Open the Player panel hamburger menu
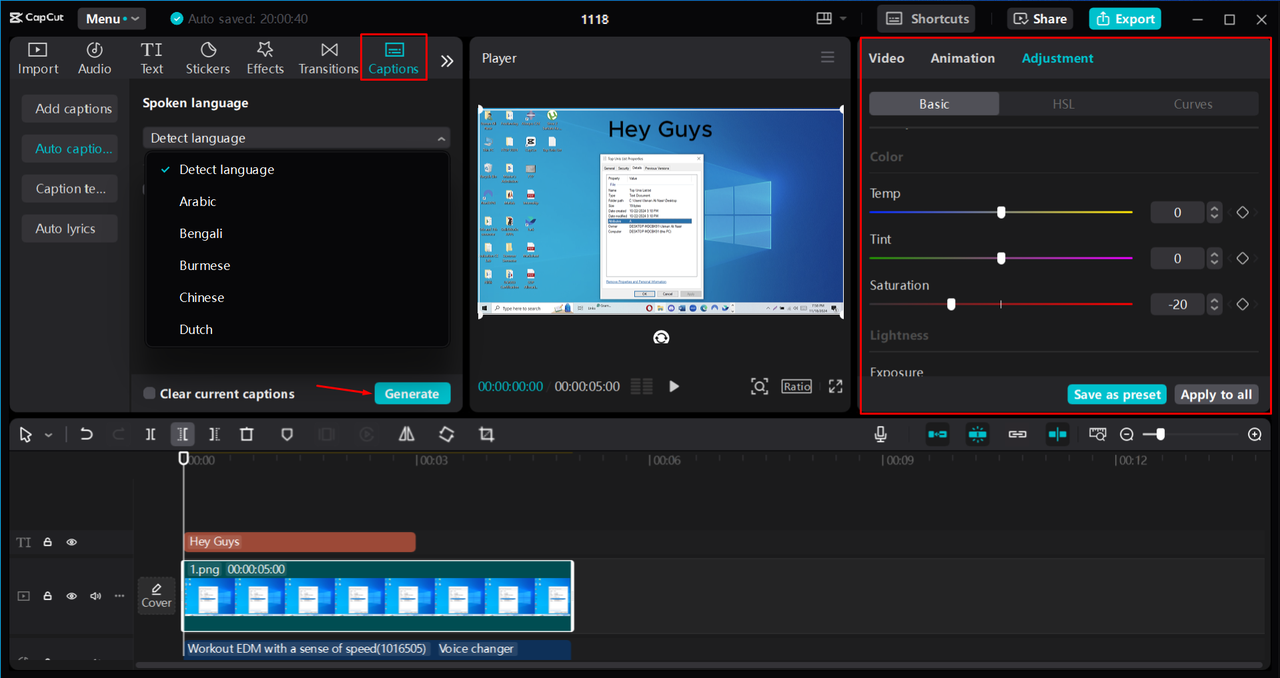 pos(828,57)
